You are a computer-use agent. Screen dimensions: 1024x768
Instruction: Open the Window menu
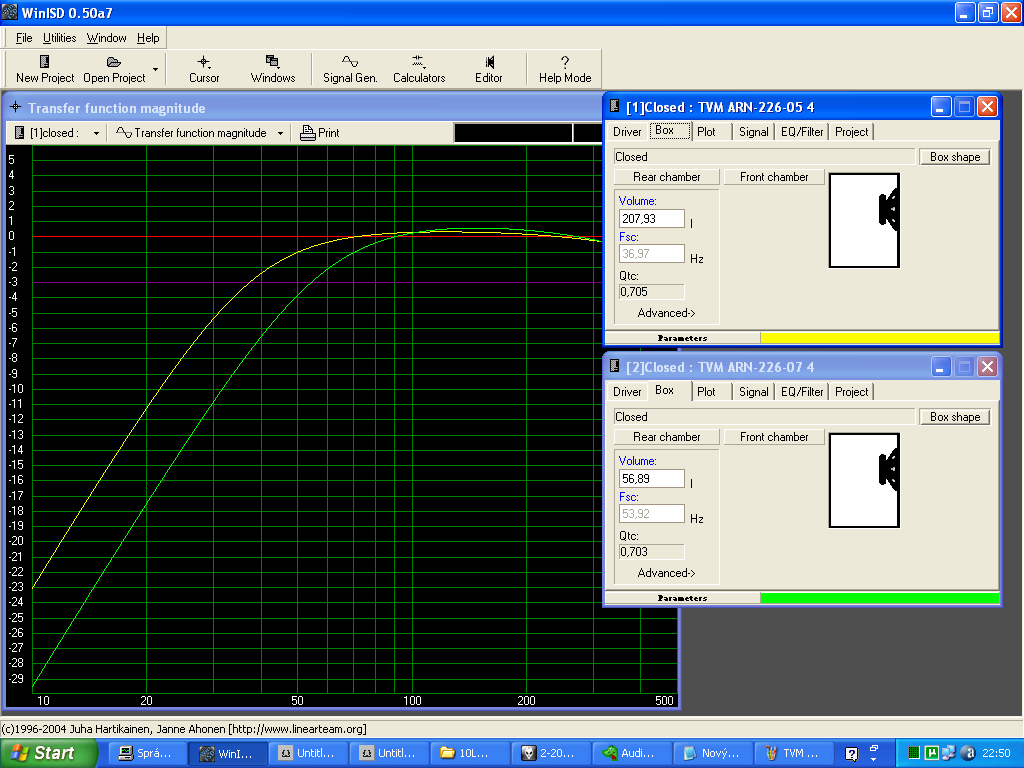click(106, 38)
